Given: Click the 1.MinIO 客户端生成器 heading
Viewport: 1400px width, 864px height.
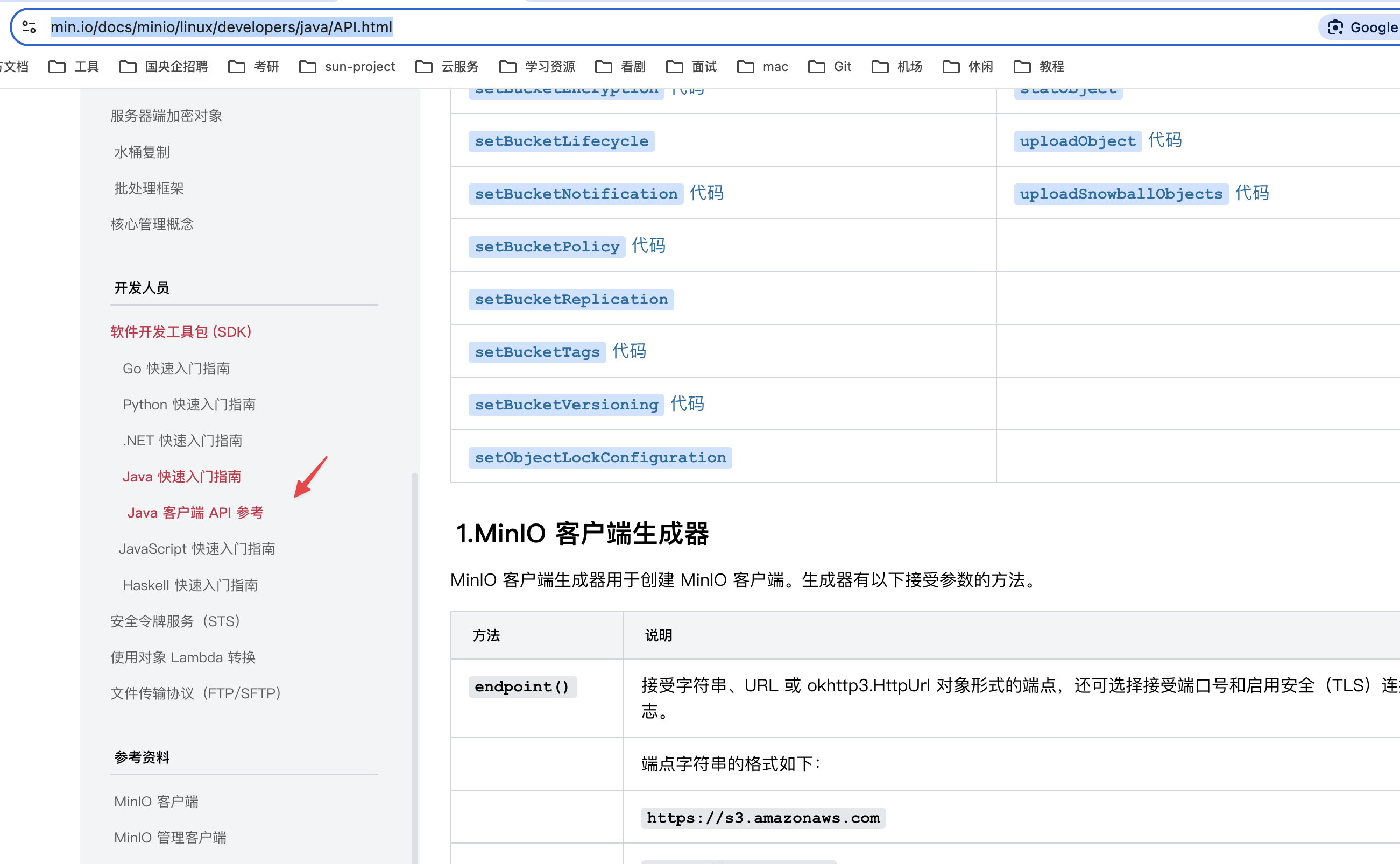Looking at the screenshot, I should (582, 534).
